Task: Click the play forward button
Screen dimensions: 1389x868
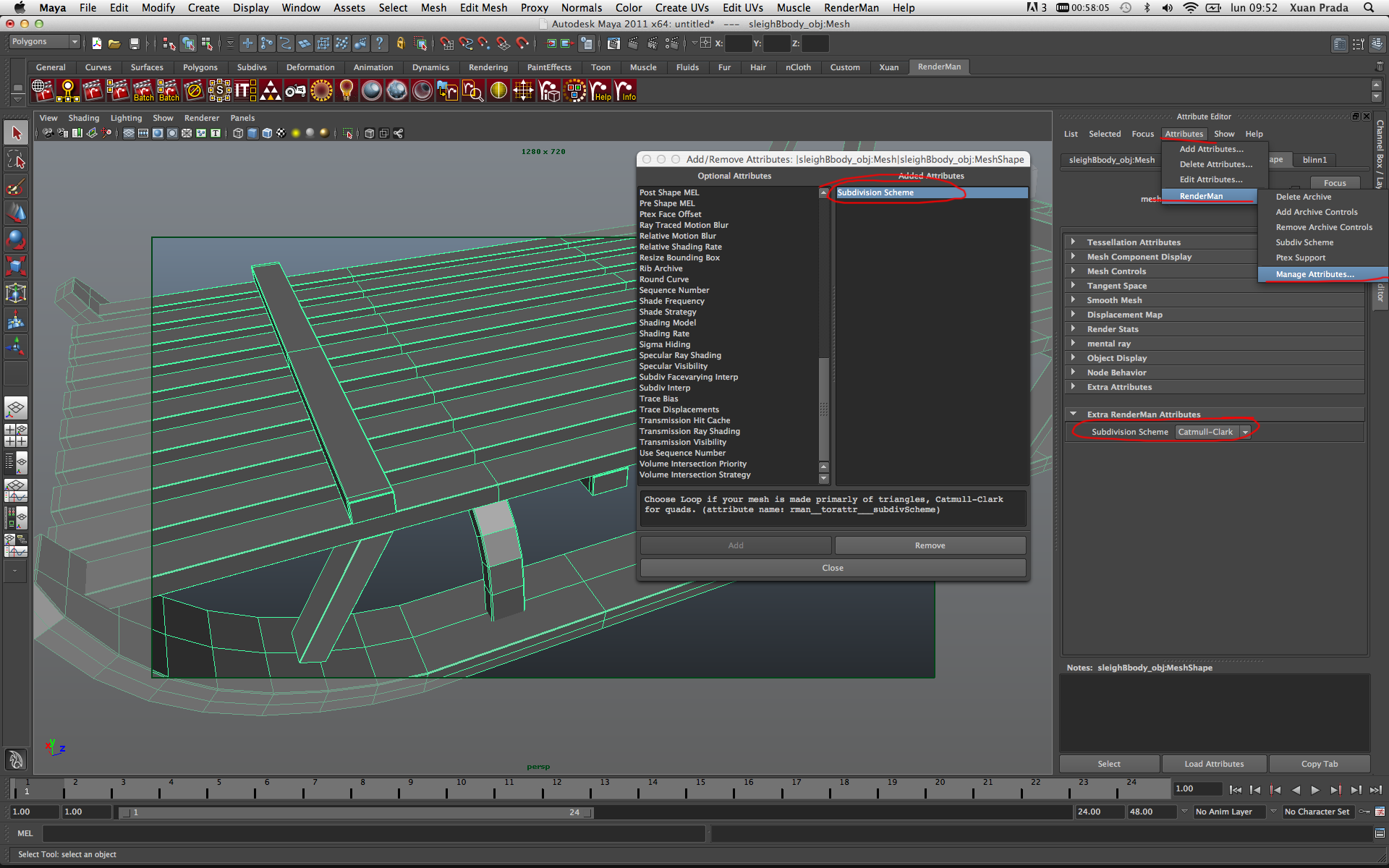Action: tap(1315, 789)
